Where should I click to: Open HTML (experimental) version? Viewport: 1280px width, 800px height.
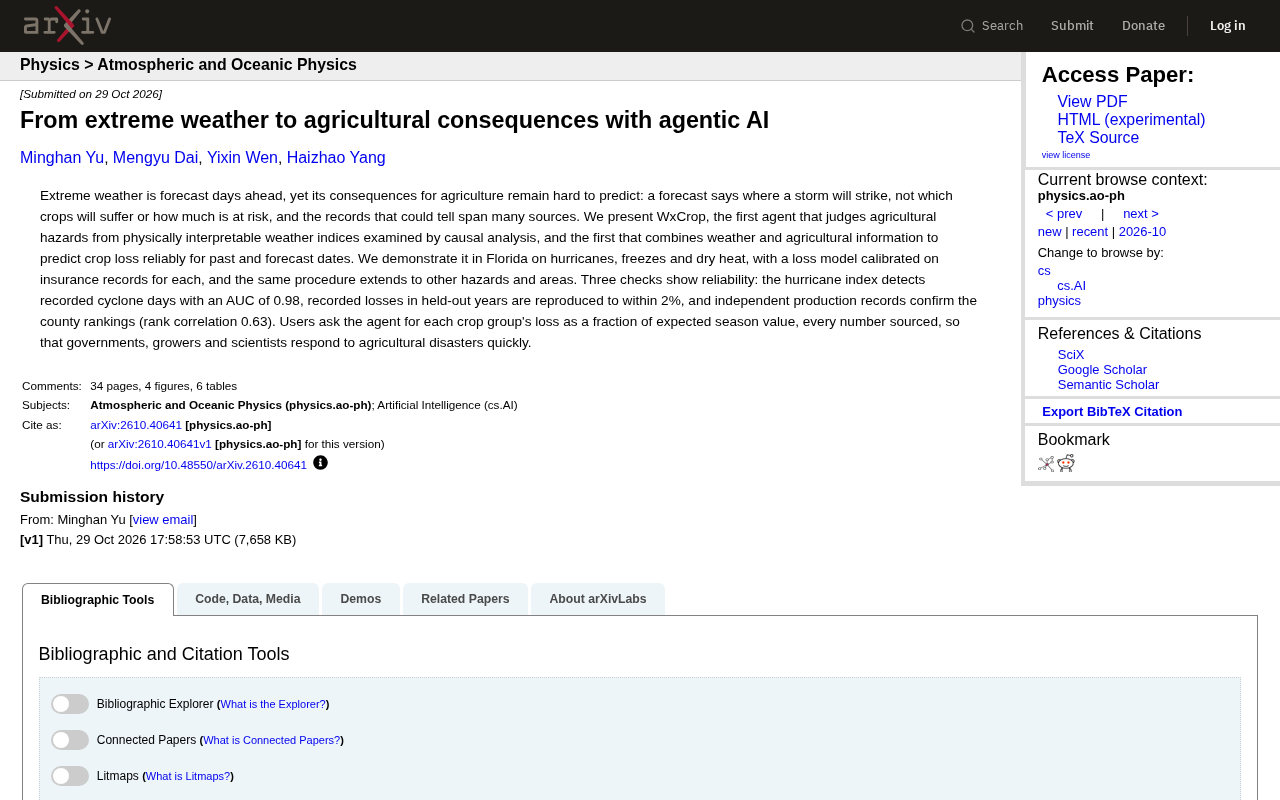[x=1131, y=120]
